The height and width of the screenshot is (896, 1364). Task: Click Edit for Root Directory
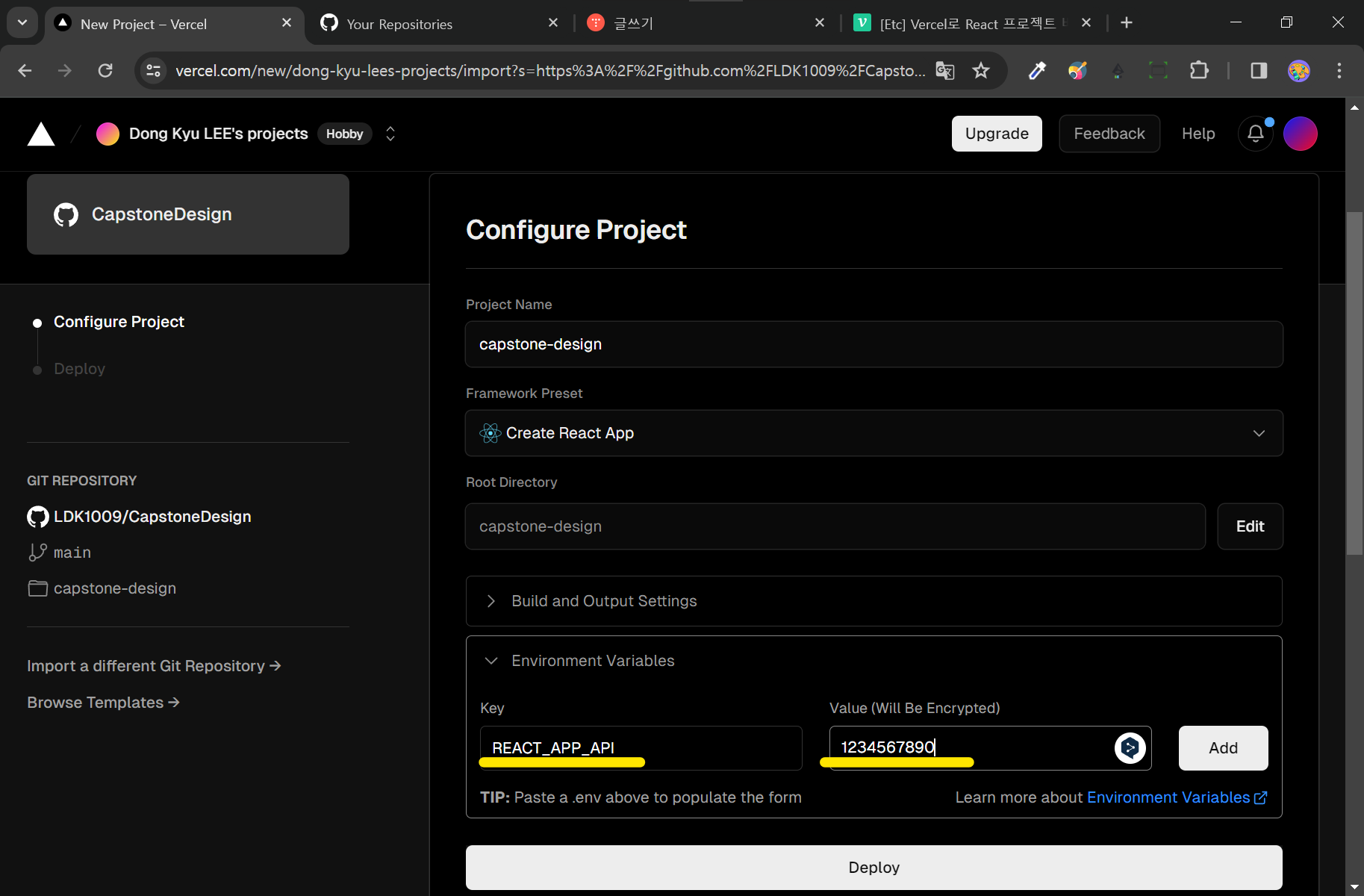pos(1250,526)
